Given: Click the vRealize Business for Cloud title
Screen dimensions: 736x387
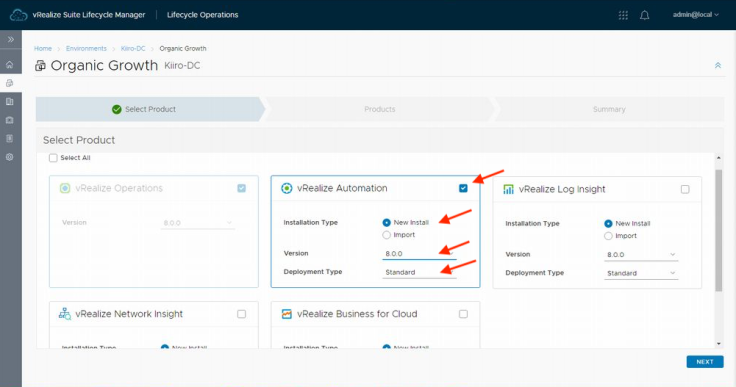Looking at the screenshot, I should [357, 314].
